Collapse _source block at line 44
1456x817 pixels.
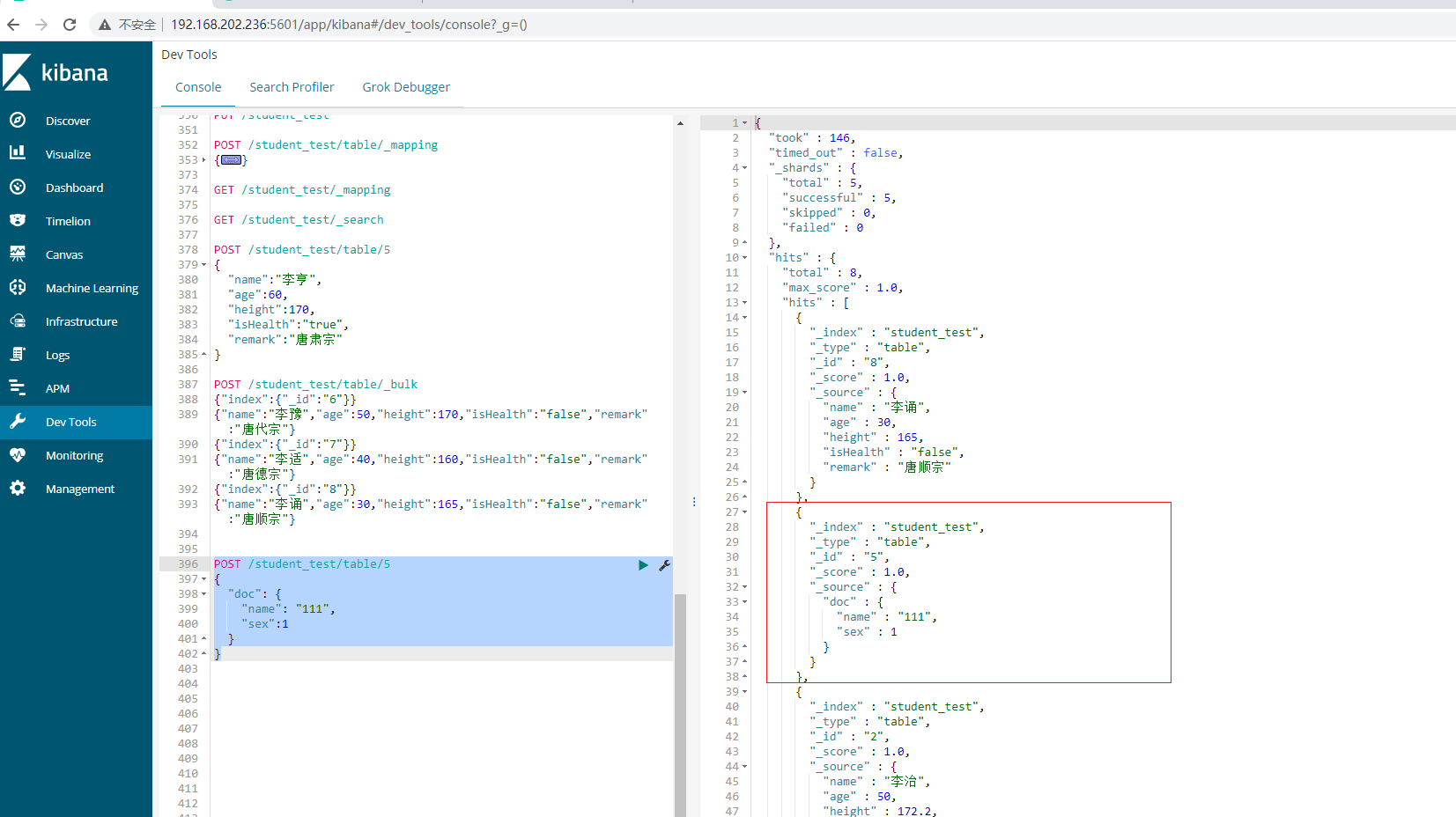[x=745, y=767]
